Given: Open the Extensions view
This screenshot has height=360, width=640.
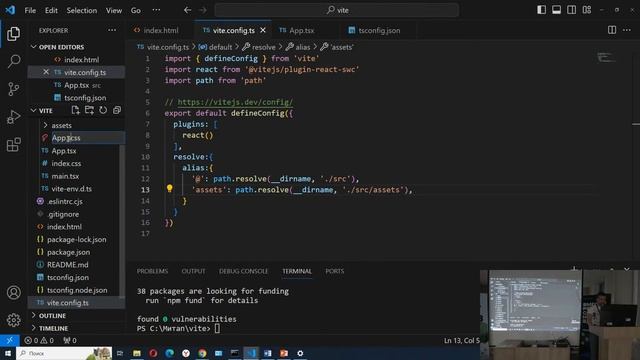Looking at the screenshot, I should (x=13, y=144).
